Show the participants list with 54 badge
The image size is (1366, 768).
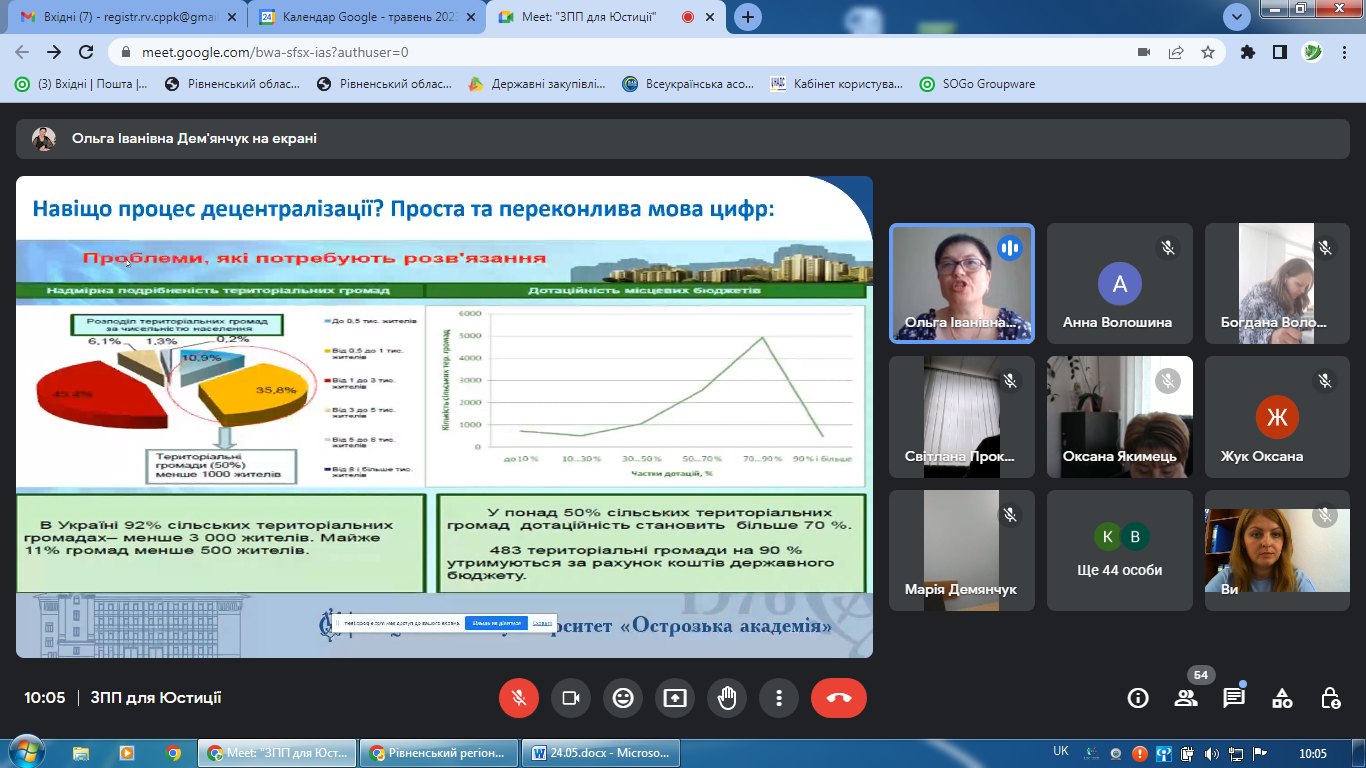point(1186,698)
